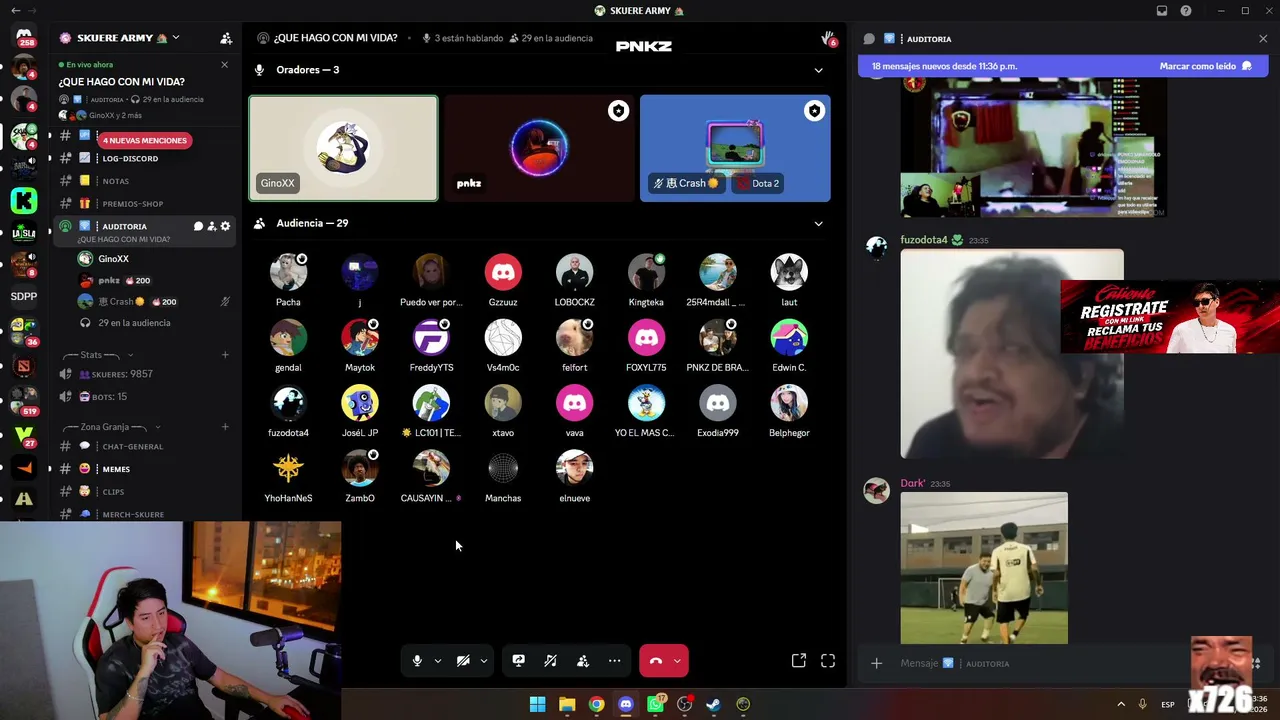The width and height of the screenshot is (1280, 720).
Task: Open the green K server icon
Action: tap(24, 200)
